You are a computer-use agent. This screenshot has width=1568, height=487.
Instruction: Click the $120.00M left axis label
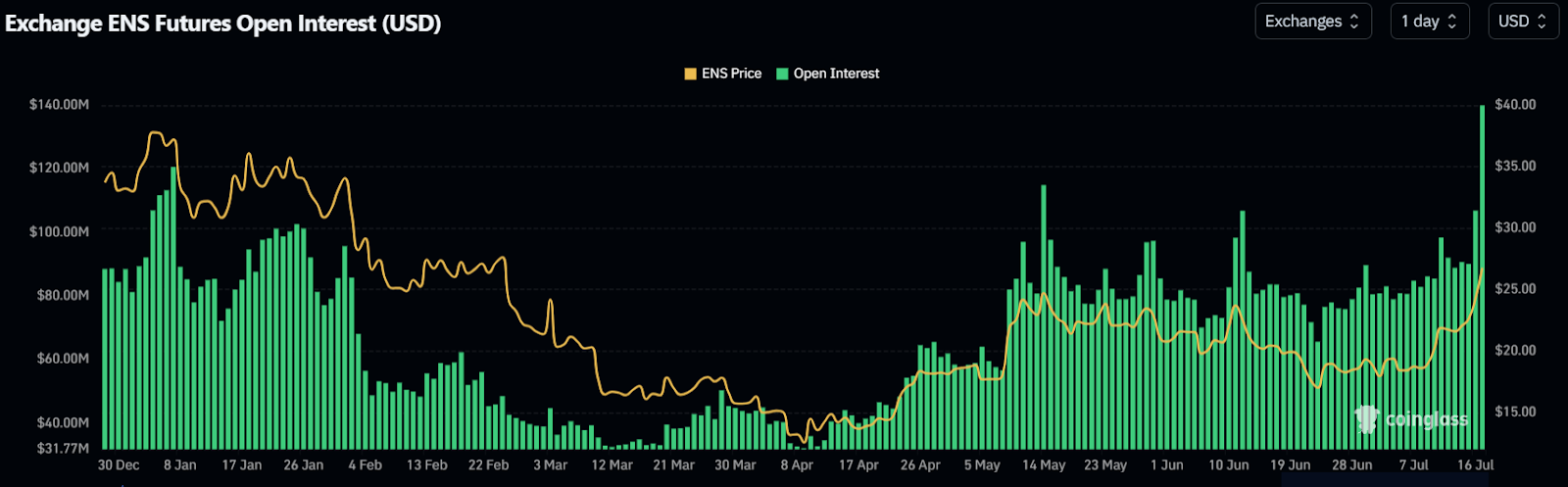coord(59,168)
